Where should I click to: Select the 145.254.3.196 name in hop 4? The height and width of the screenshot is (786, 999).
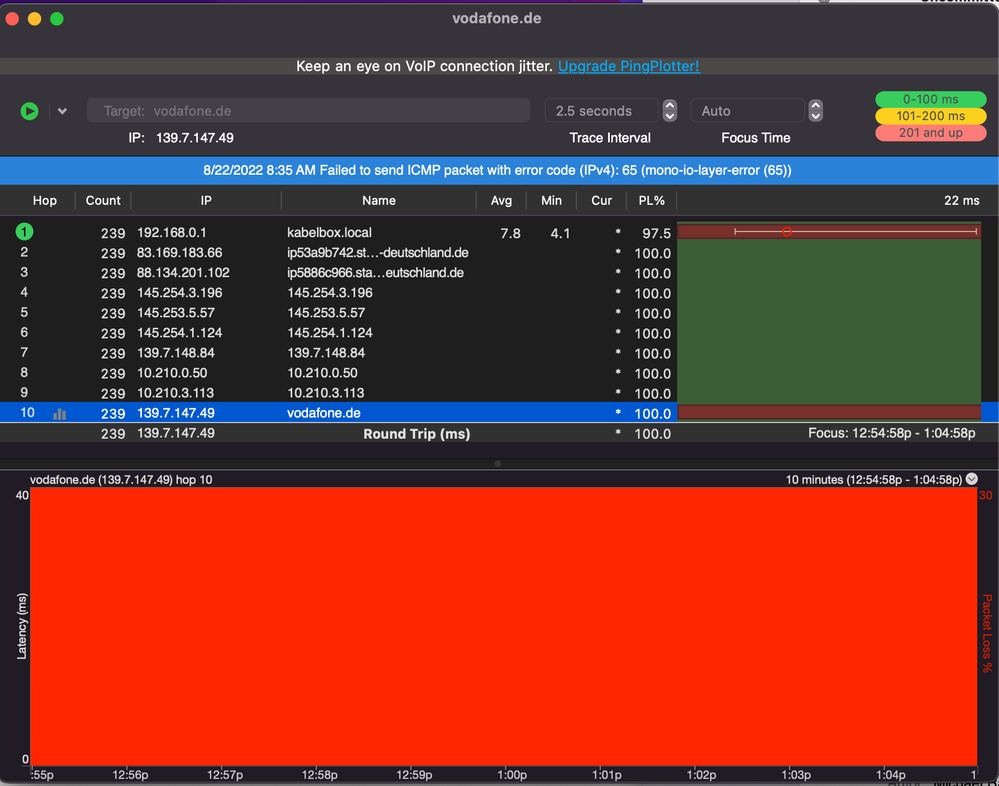click(329, 293)
